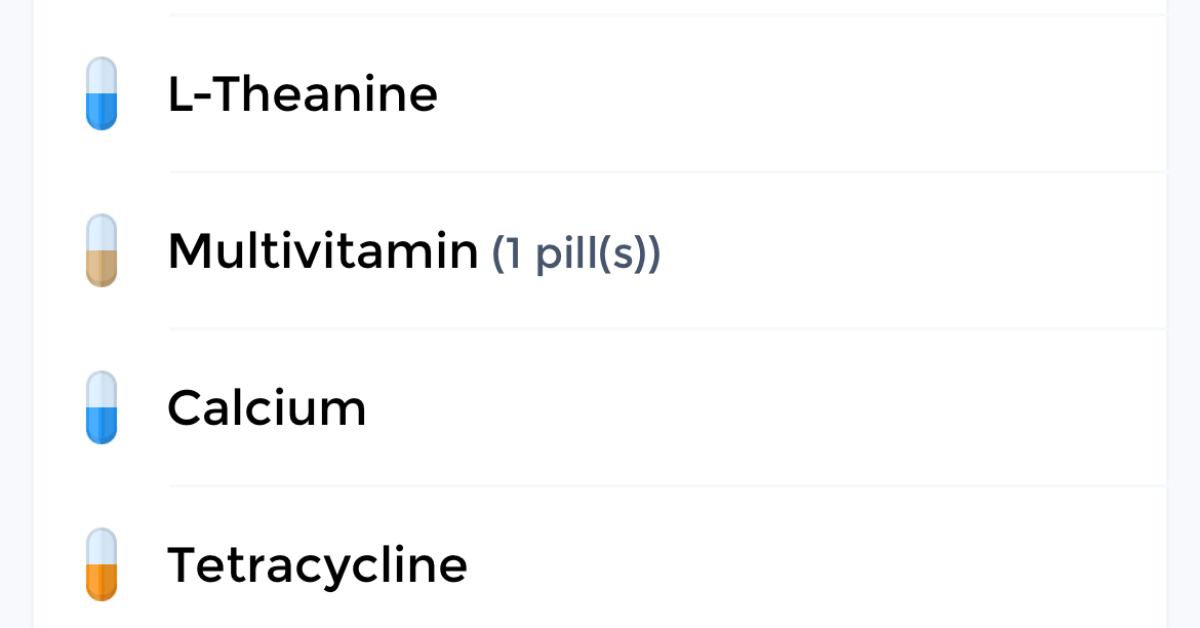Image resolution: width=1200 pixels, height=628 pixels.
Task: Click empty row space right of L-Theanine
Action: [800, 95]
